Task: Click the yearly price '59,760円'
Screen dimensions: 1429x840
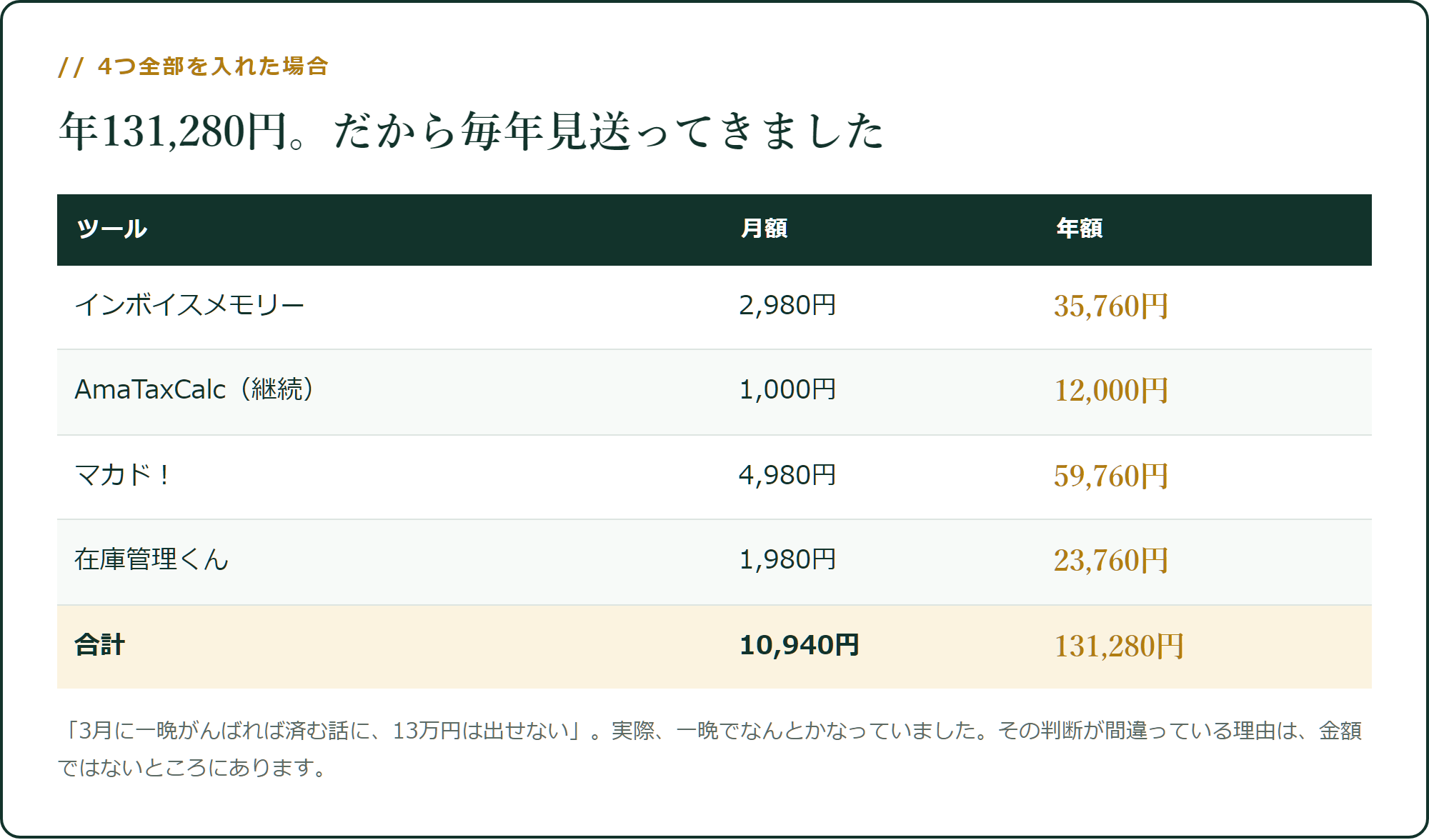Action: (x=1111, y=476)
